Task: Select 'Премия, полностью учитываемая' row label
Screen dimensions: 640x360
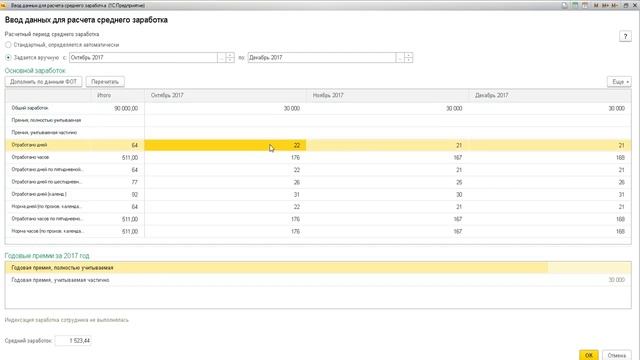Action: click(x=46, y=120)
